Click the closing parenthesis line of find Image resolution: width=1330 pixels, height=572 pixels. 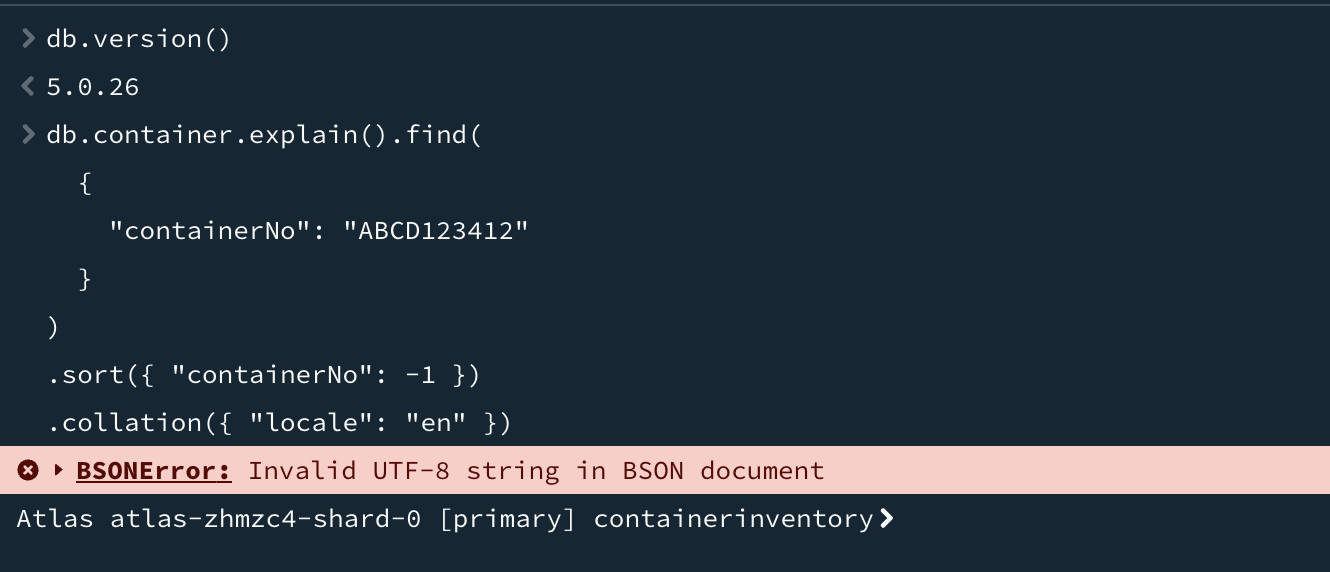pyautogui.click(x=53, y=327)
